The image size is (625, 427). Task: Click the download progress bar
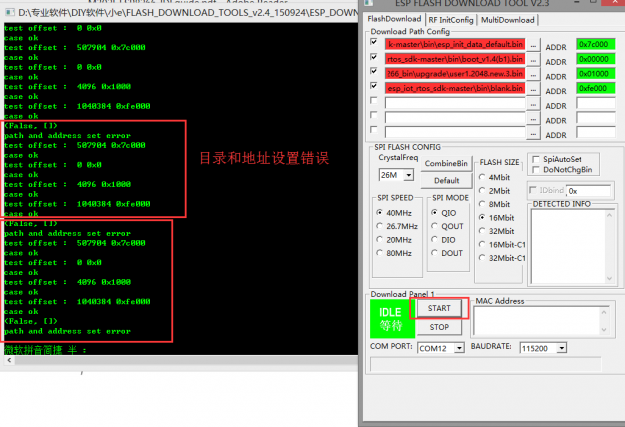pos(486,364)
